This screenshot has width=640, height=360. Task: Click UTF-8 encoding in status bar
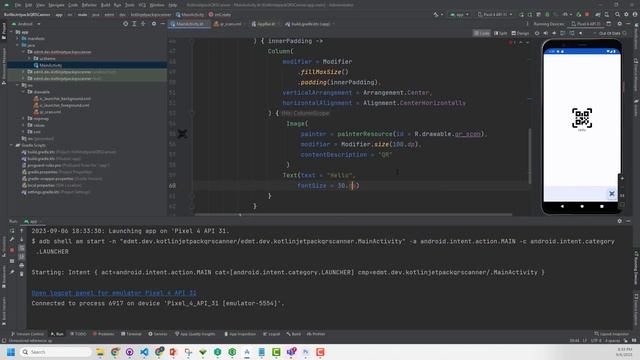pos(596,340)
